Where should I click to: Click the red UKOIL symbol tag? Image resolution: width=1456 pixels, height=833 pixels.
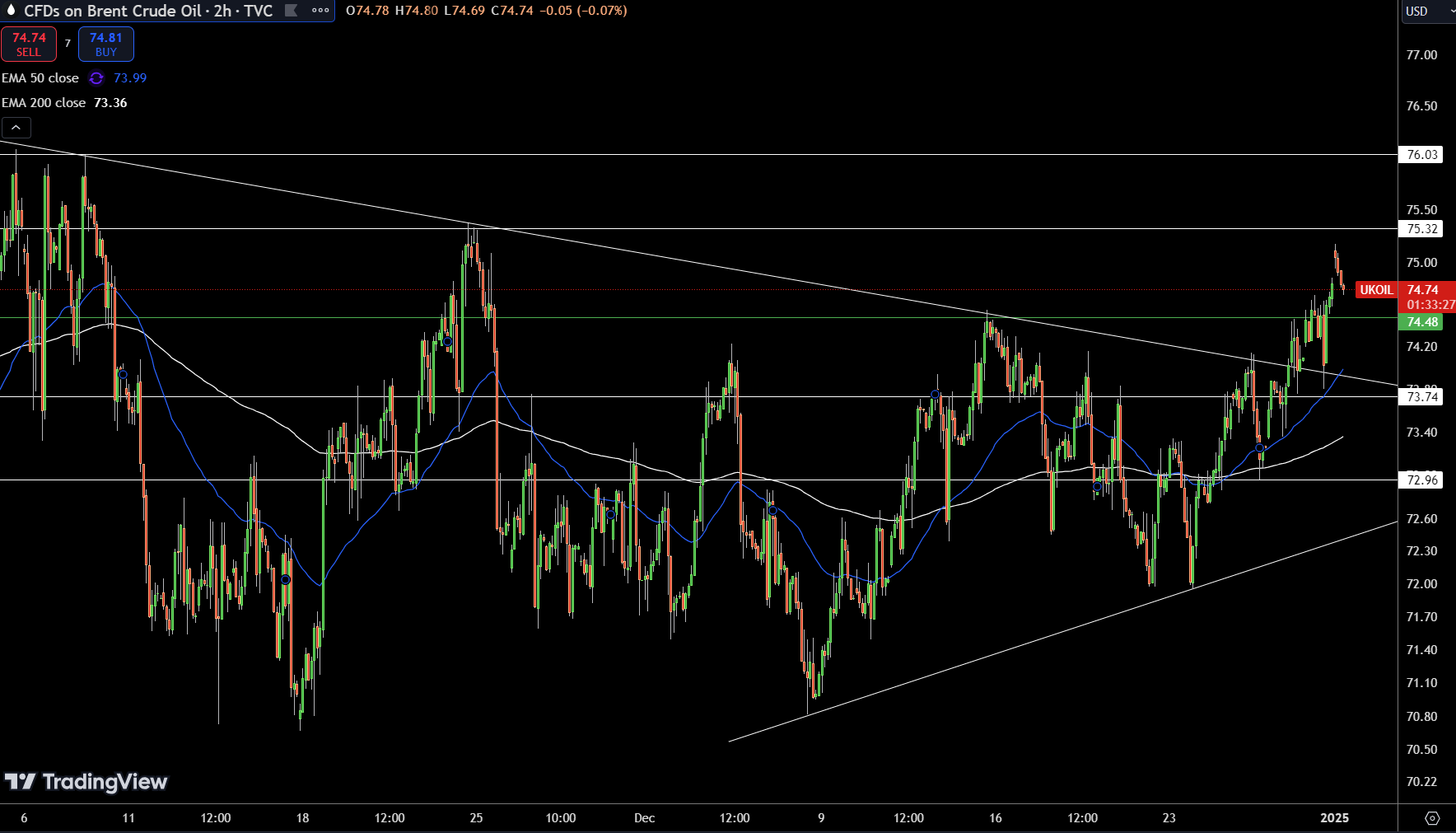pyautogui.click(x=1376, y=290)
